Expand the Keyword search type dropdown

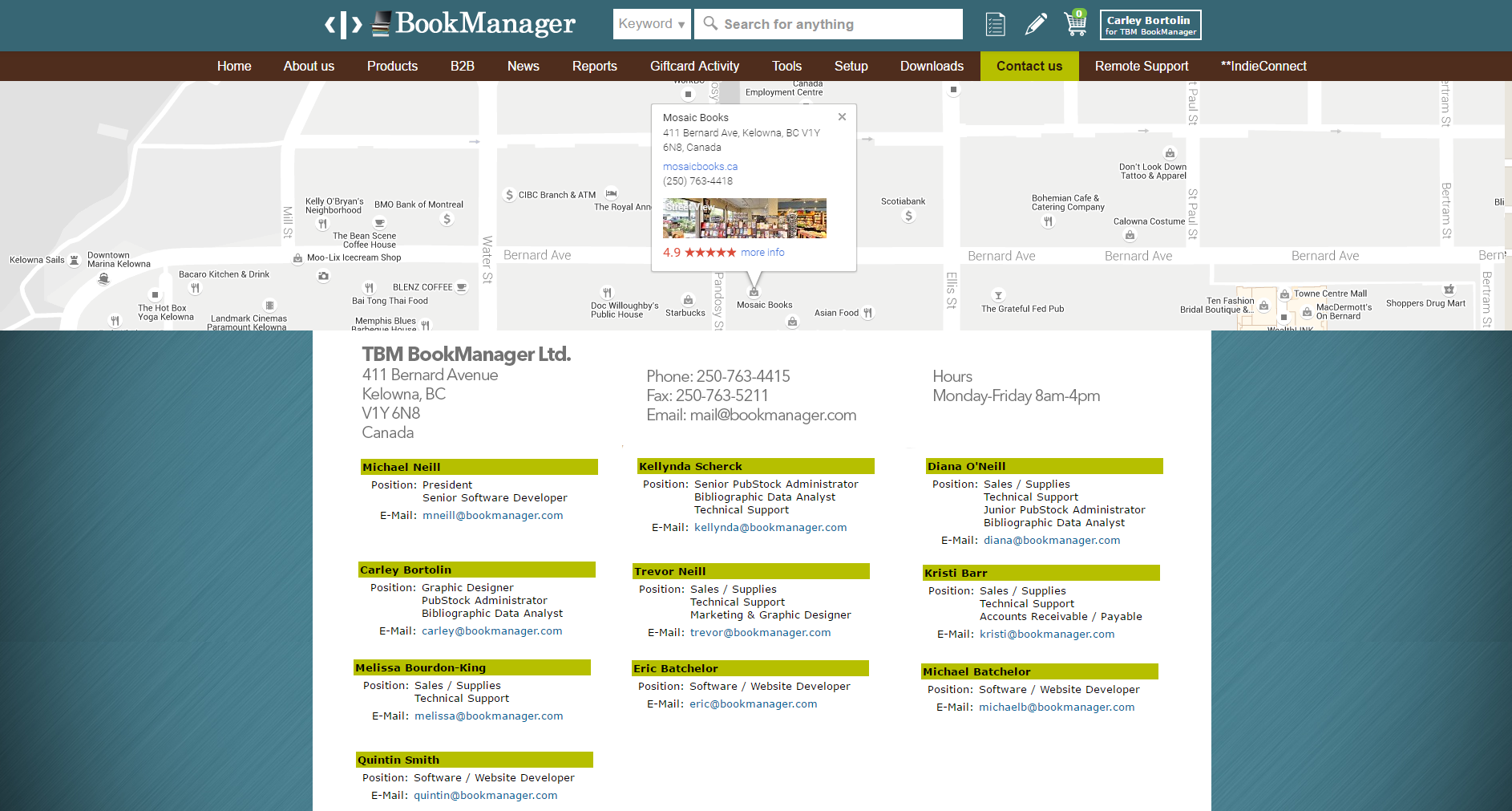pos(652,24)
